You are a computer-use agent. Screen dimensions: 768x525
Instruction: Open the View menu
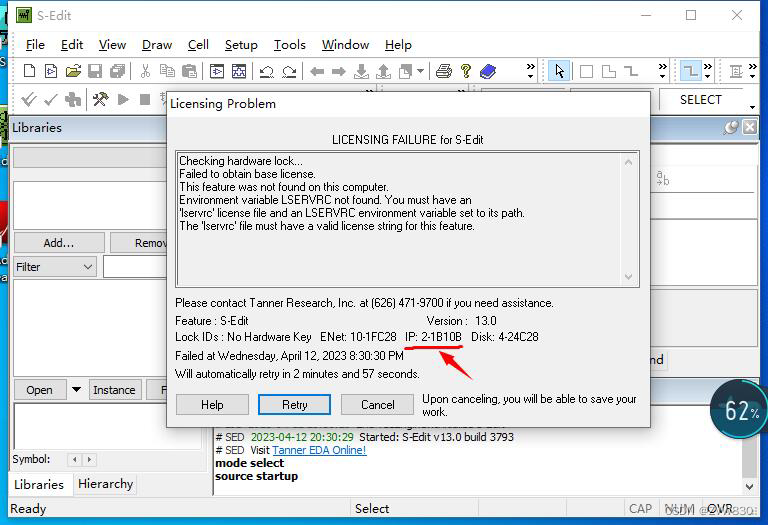pyautogui.click(x=112, y=45)
